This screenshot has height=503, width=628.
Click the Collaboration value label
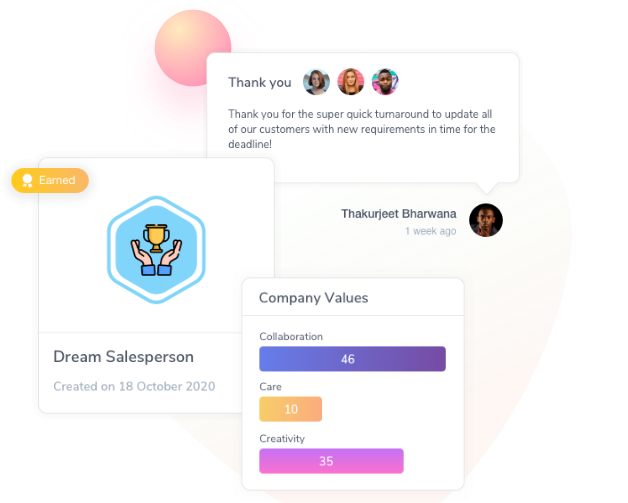[291, 336]
